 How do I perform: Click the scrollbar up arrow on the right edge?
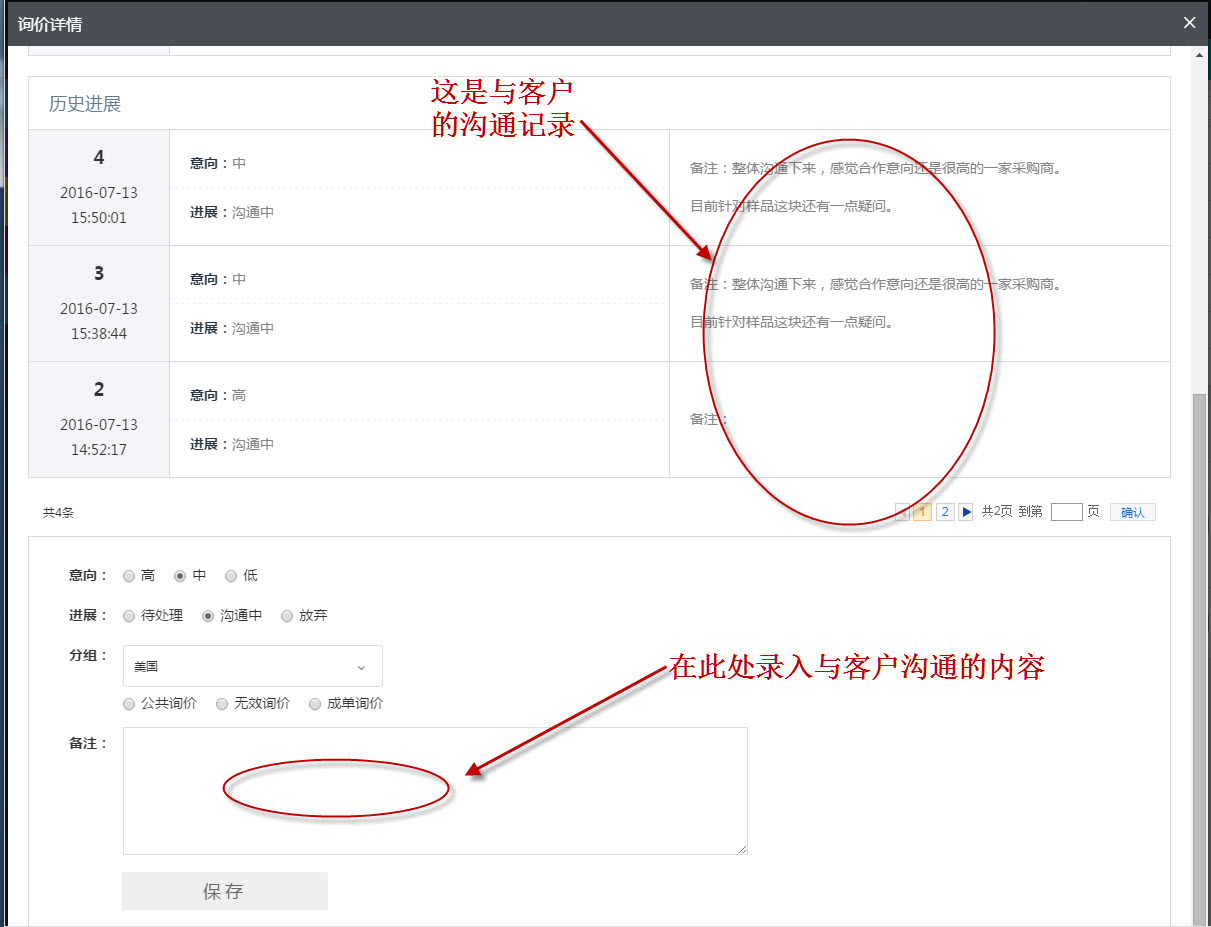(1201, 55)
